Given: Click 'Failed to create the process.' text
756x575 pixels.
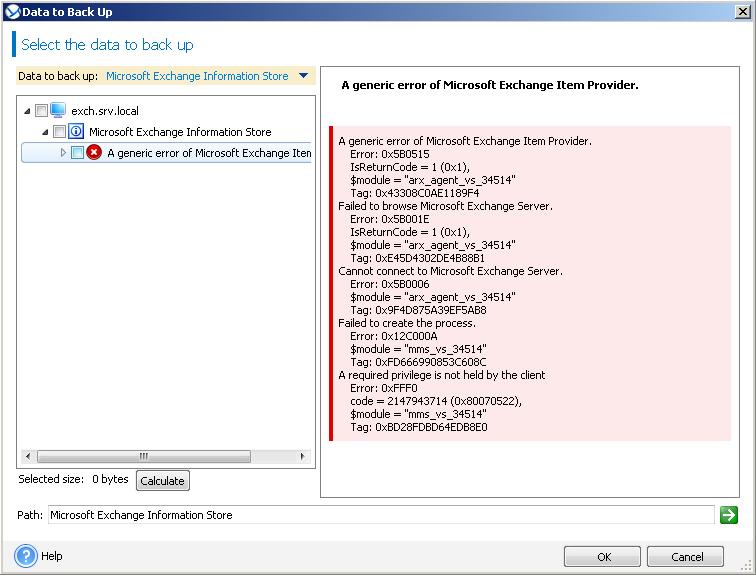Looking at the screenshot, I should pyautogui.click(x=407, y=323).
